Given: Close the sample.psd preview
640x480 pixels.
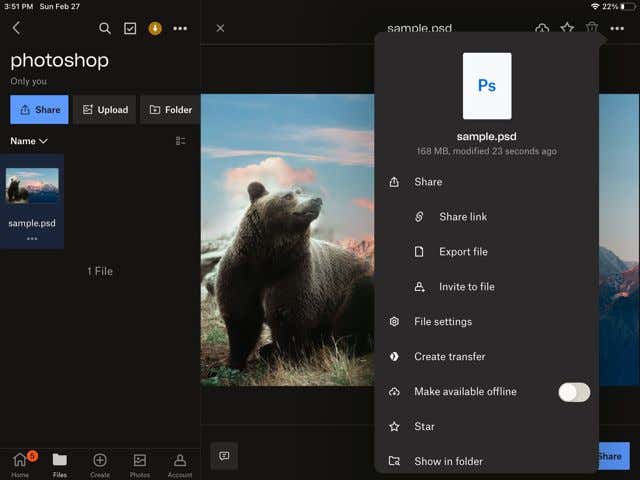Looking at the screenshot, I should click(x=220, y=28).
